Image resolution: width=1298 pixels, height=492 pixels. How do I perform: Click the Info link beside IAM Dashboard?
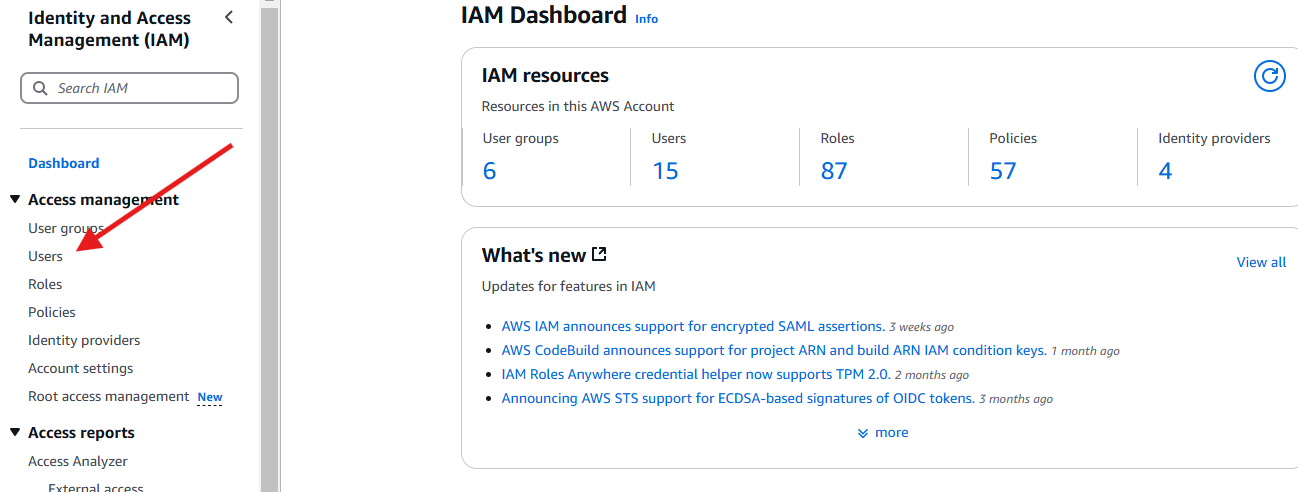click(647, 19)
